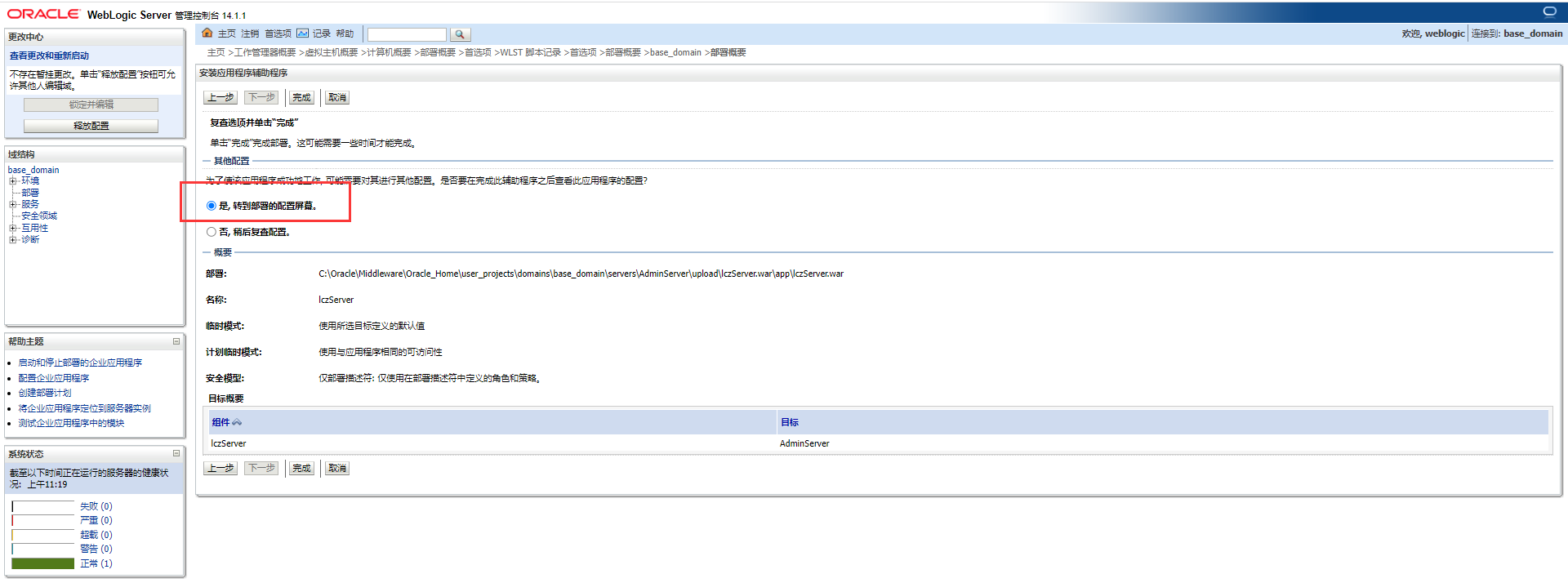Expand the 环境 tree node

coord(13,181)
